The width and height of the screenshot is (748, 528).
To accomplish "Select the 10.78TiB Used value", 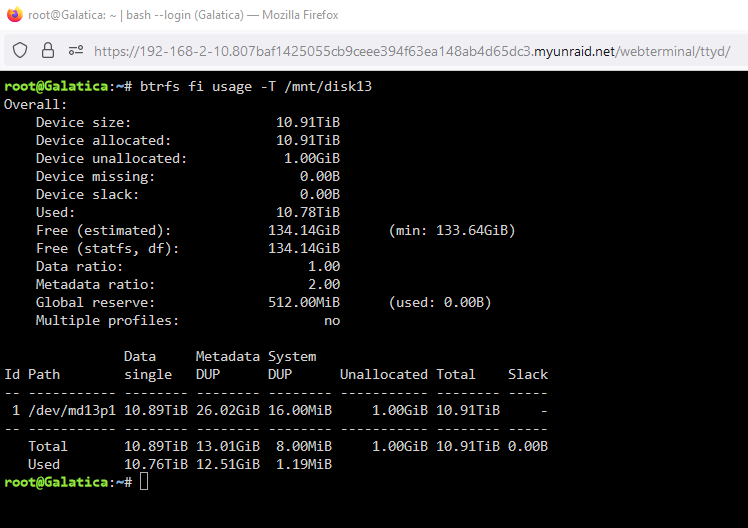I will [308, 212].
